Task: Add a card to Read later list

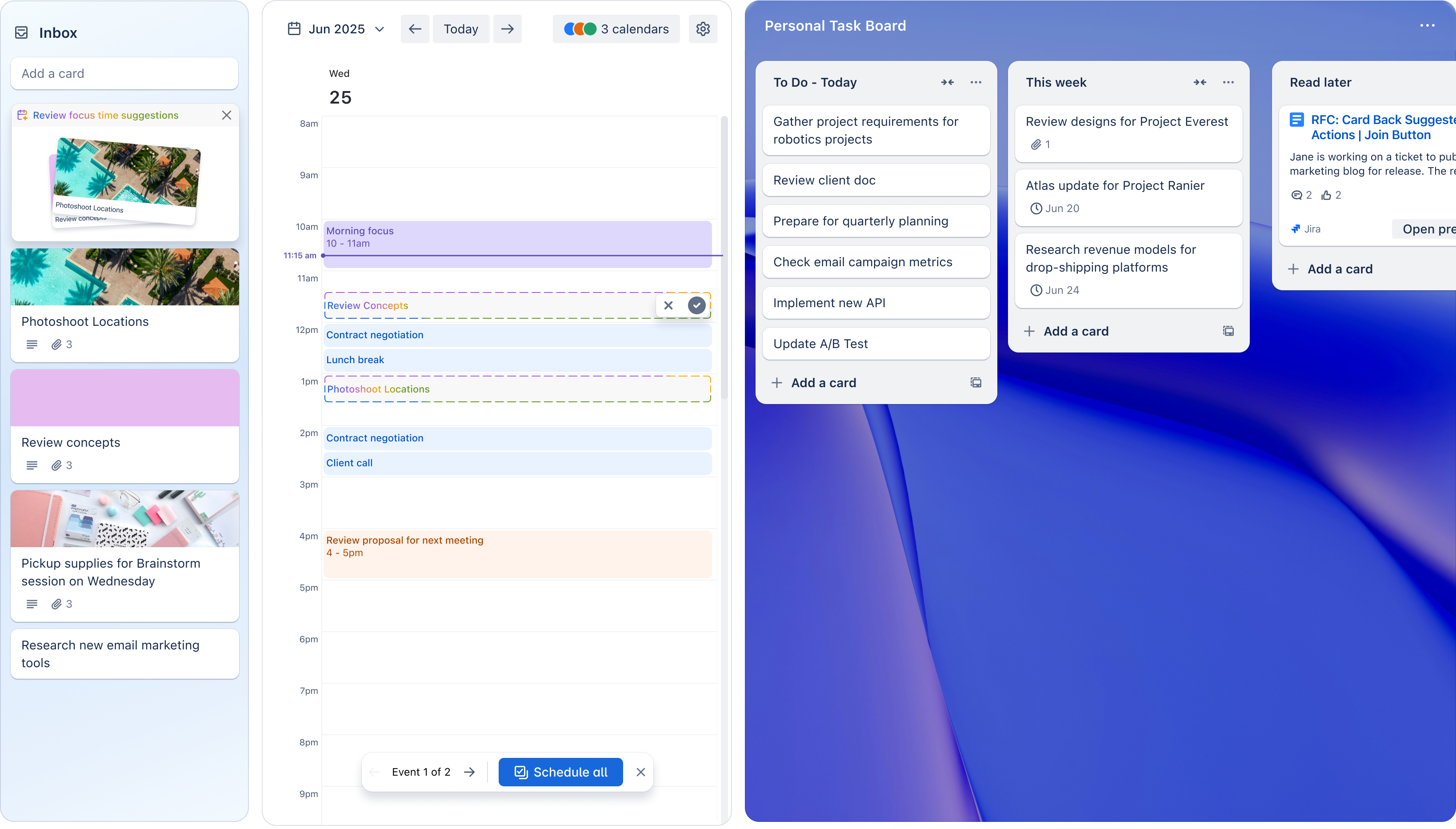Action: pyautogui.click(x=1330, y=269)
